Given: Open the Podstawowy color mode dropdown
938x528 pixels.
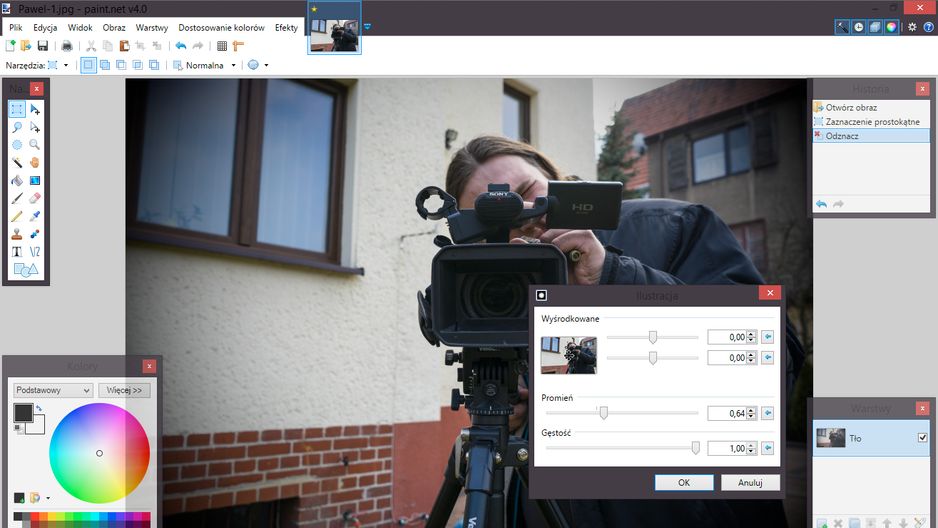Looking at the screenshot, I should click(53, 390).
